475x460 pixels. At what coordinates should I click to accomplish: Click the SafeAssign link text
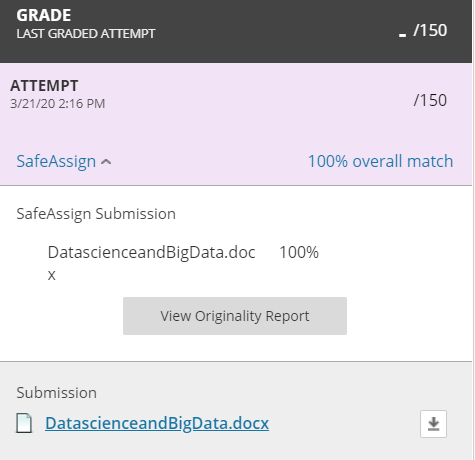(56, 161)
